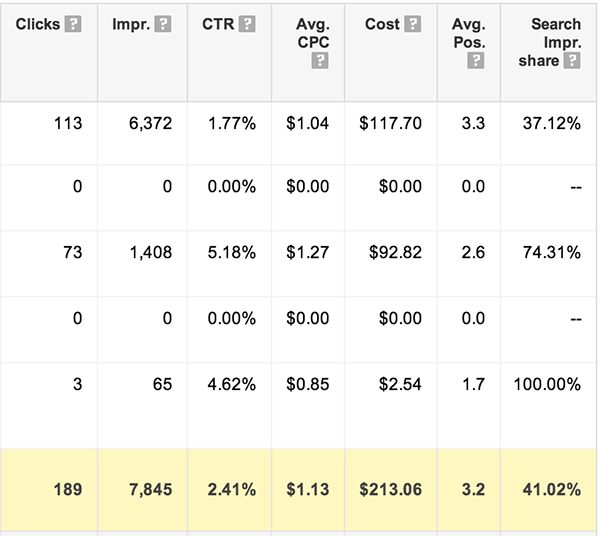Click the 3.3 average position value

coord(473,124)
